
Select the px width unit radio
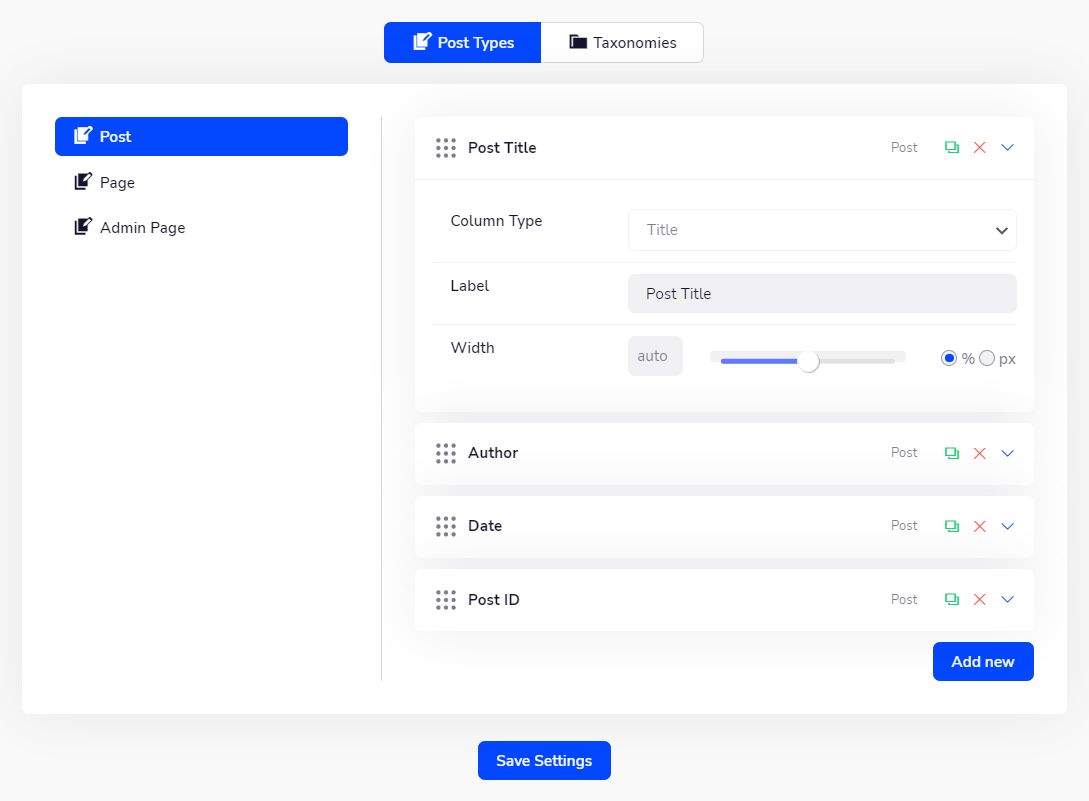[x=987, y=358]
